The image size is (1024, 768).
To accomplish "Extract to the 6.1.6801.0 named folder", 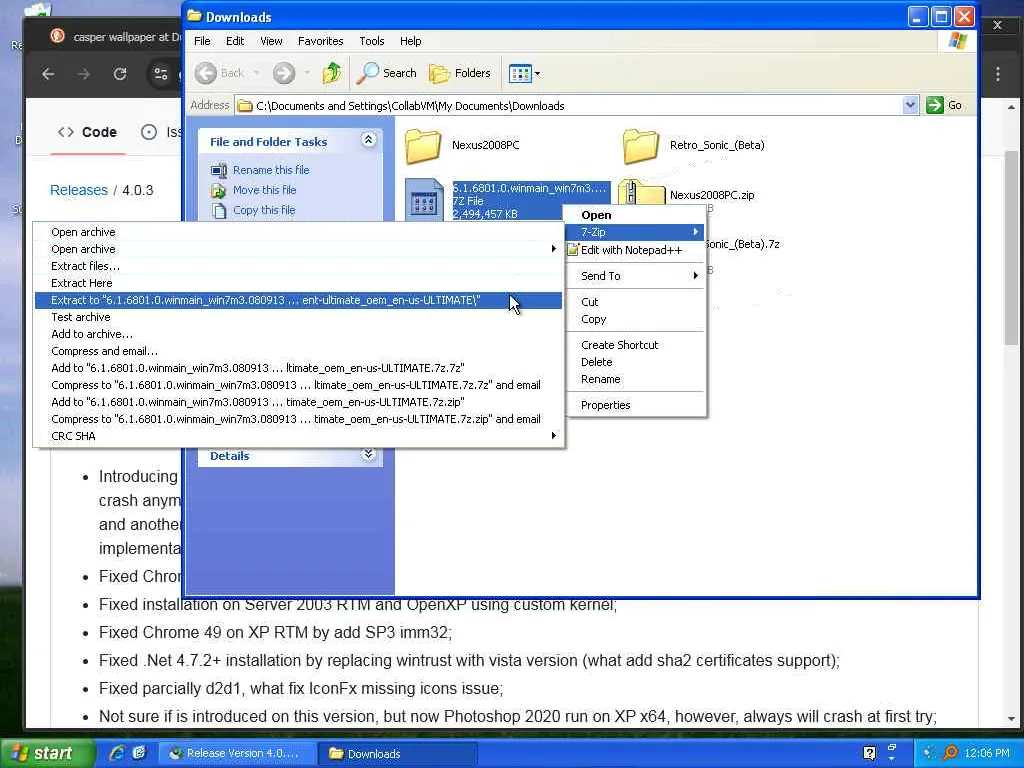I will 298,300.
